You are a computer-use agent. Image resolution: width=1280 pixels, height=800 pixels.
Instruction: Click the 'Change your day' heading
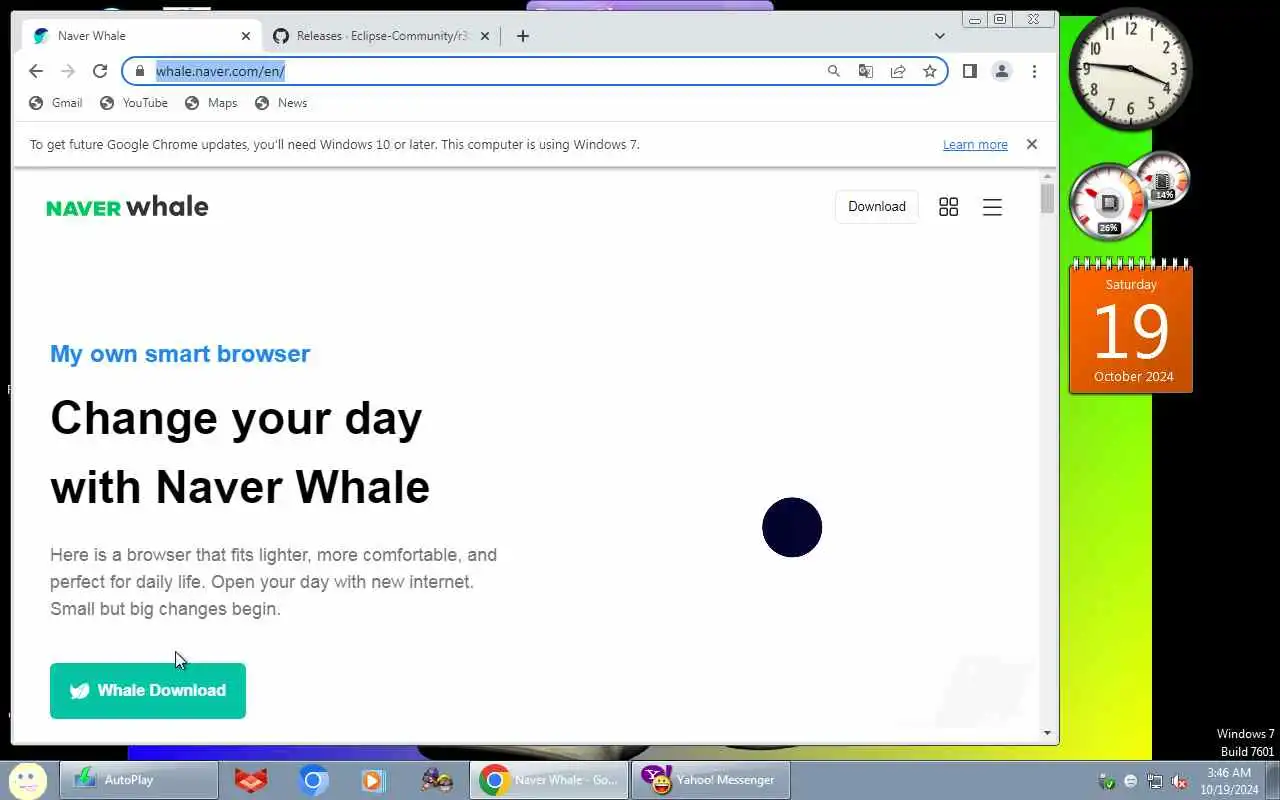(236, 418)
